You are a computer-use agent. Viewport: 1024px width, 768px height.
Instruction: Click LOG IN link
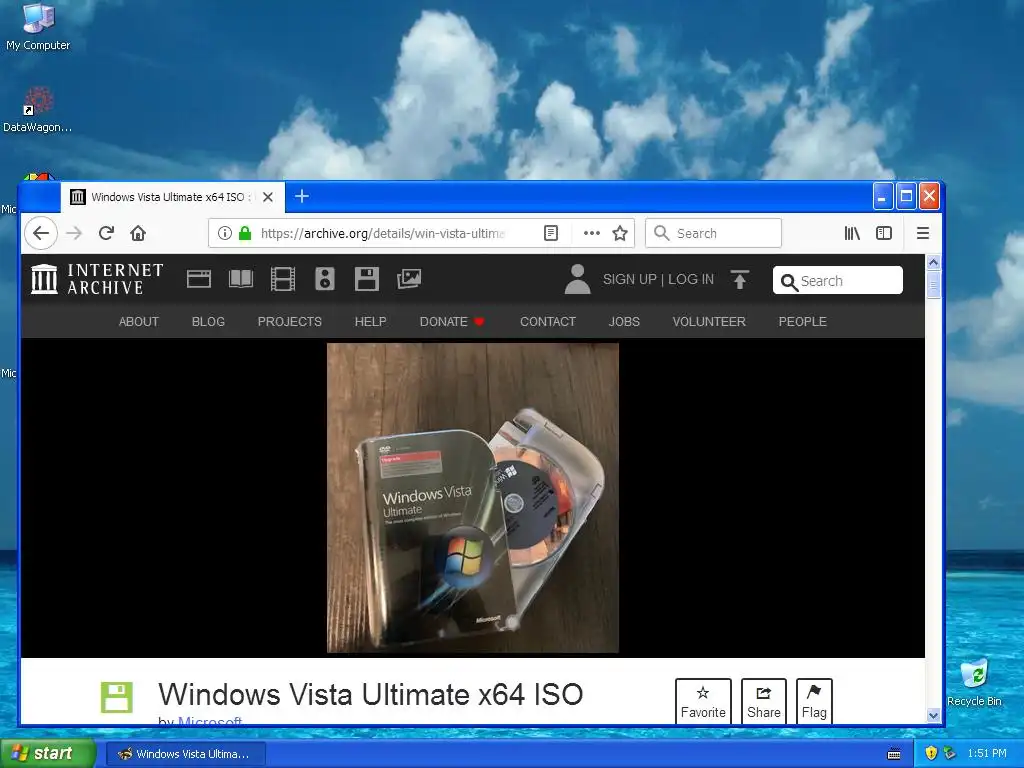pos(691,280)
